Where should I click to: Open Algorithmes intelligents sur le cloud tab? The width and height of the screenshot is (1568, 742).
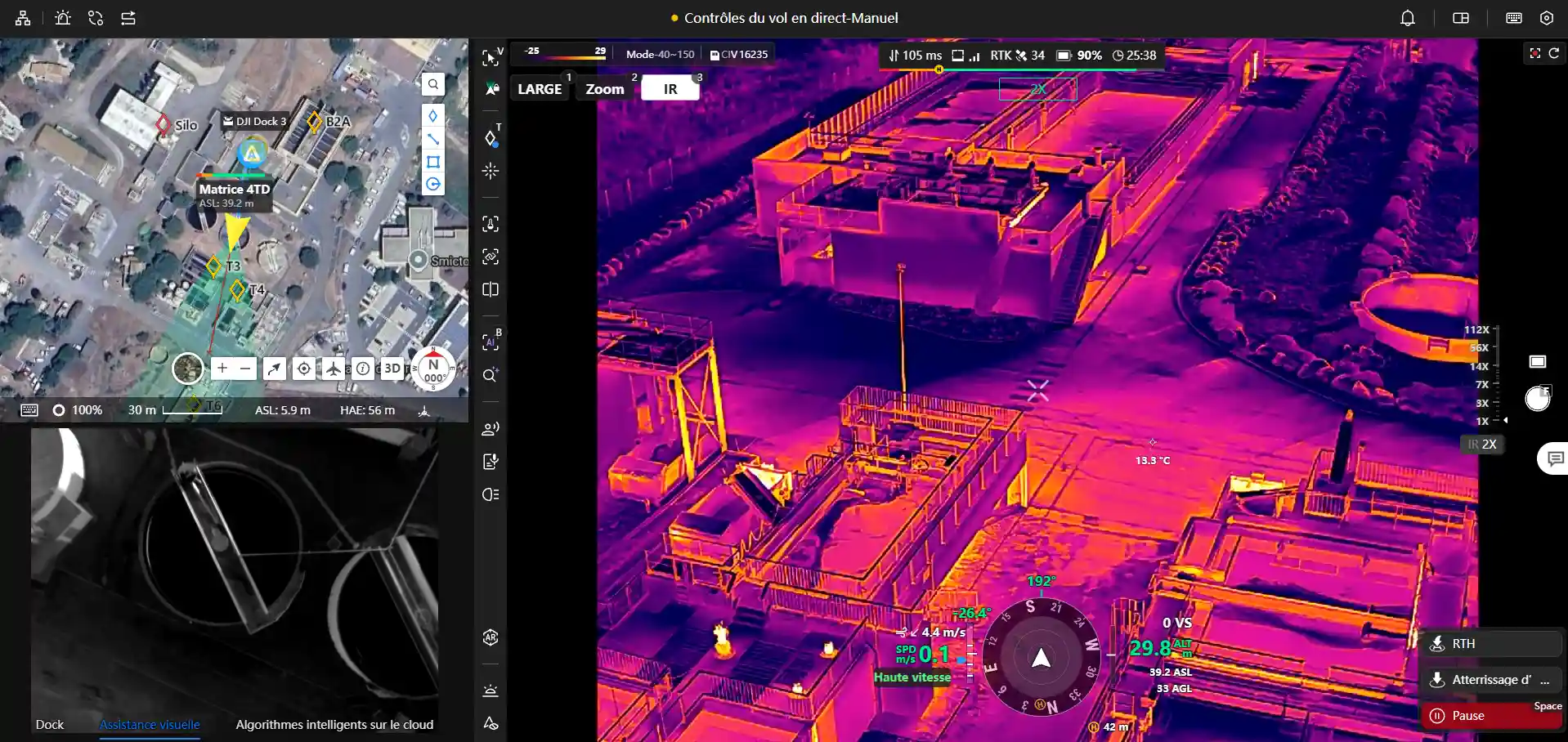pyautogui.click(x=334, y=724)
